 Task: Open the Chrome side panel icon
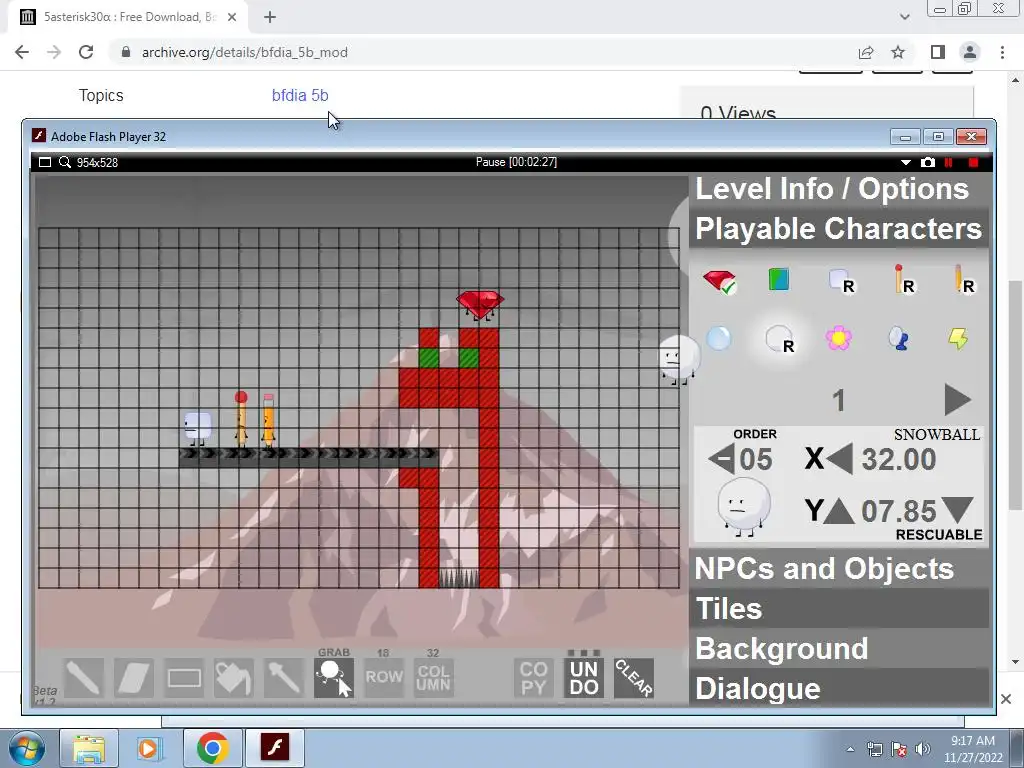pos(938,52)
